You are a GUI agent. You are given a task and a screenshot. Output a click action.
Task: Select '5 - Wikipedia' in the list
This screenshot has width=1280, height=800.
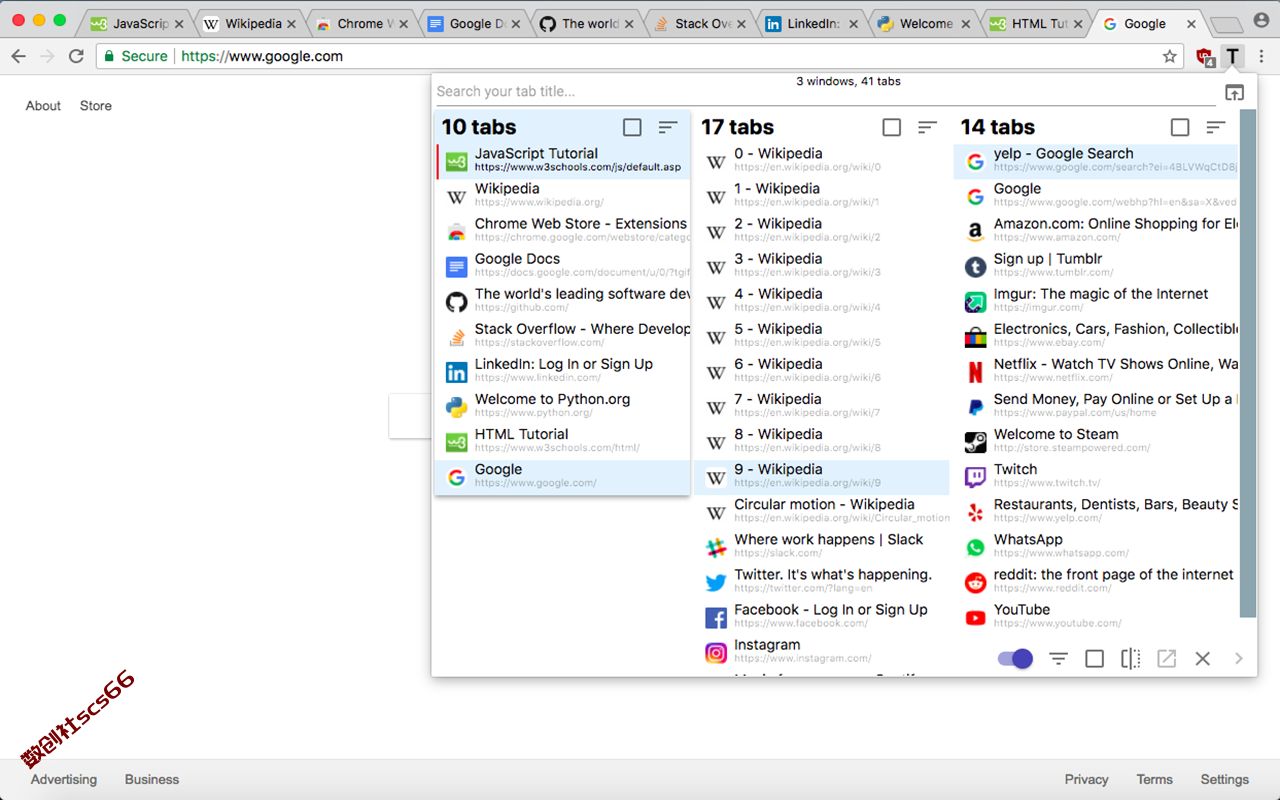822,336
